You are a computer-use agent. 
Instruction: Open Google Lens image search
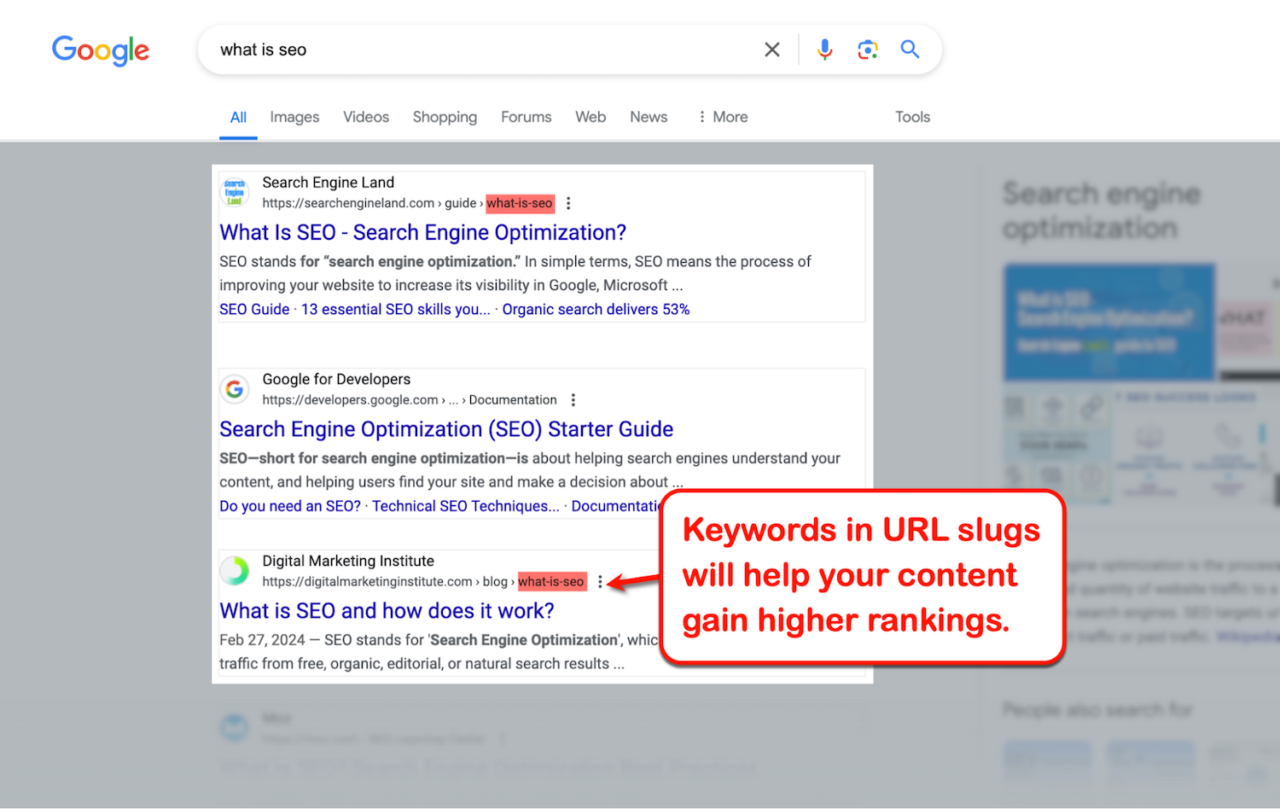point(867,48)
